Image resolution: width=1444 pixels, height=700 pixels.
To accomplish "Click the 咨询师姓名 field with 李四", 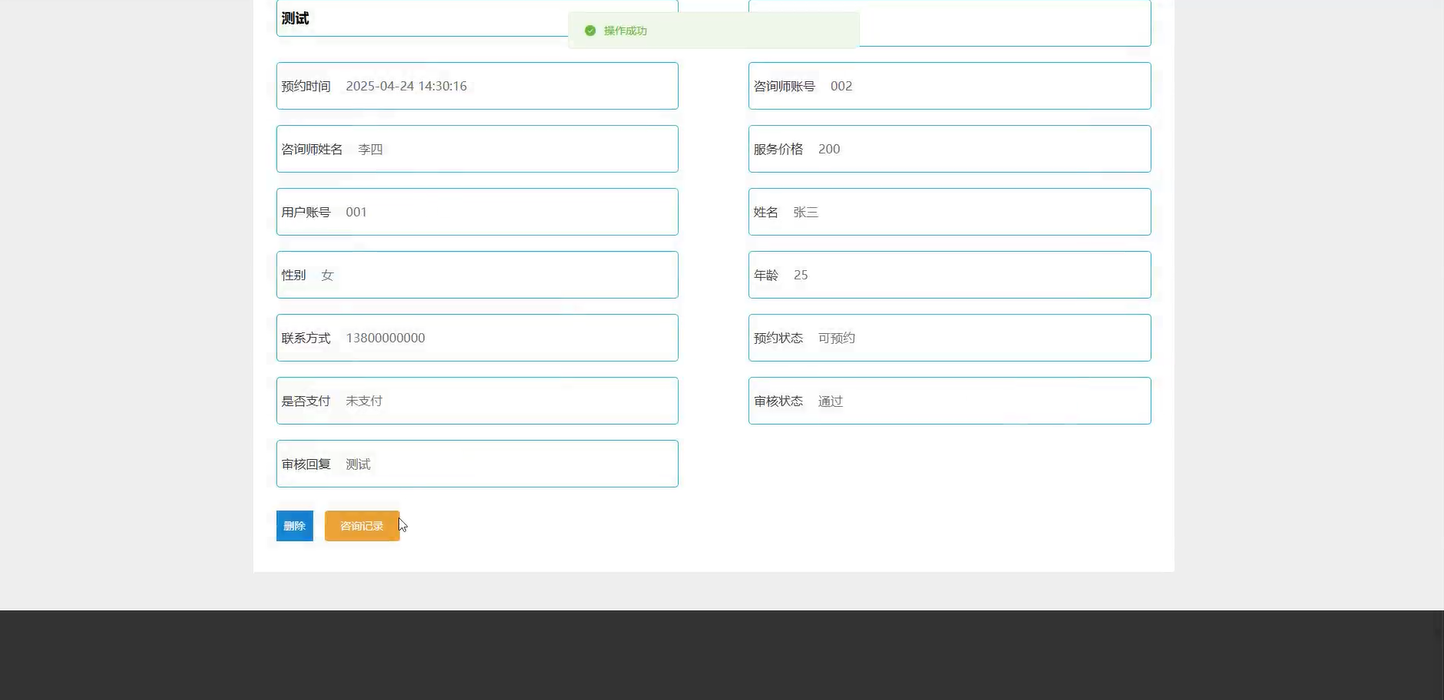I will pos(477,149).
